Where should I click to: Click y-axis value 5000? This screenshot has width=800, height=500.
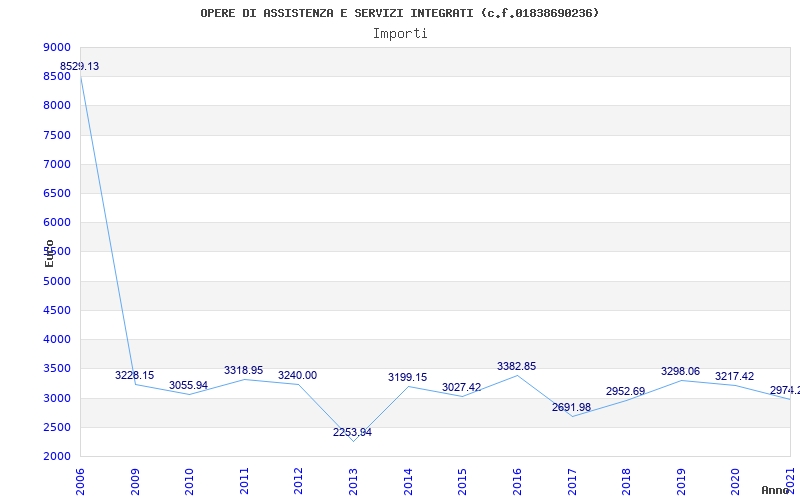pyautogui.click(x=57, y=281)
